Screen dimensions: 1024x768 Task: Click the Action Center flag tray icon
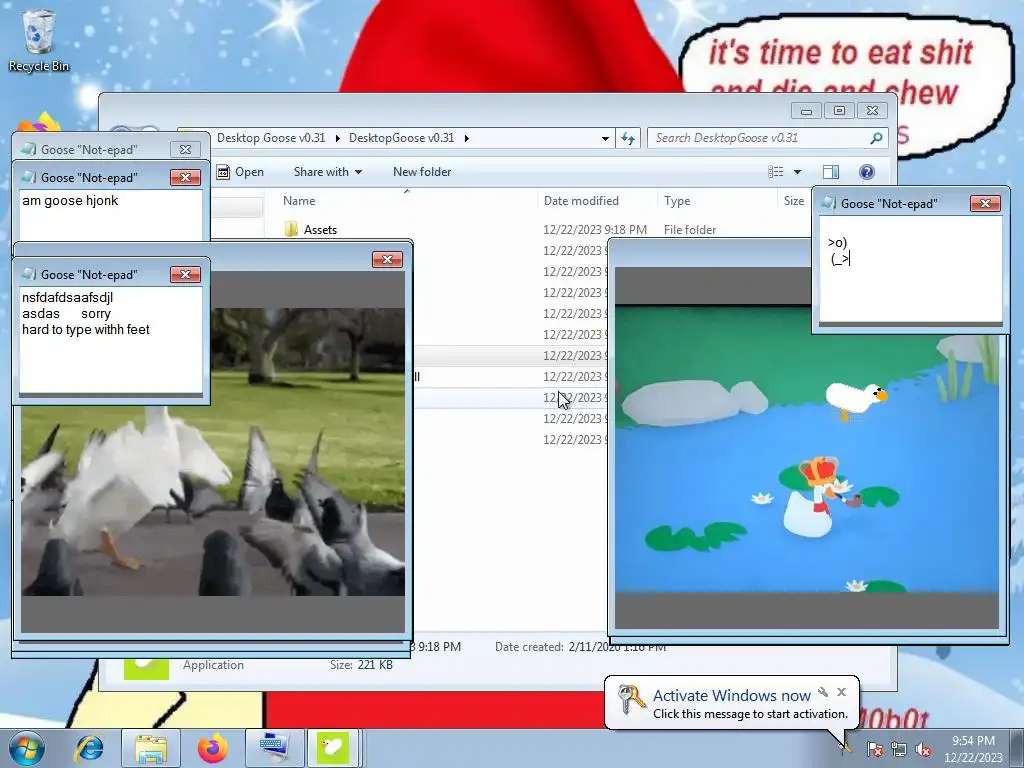(x=874, y=750)
